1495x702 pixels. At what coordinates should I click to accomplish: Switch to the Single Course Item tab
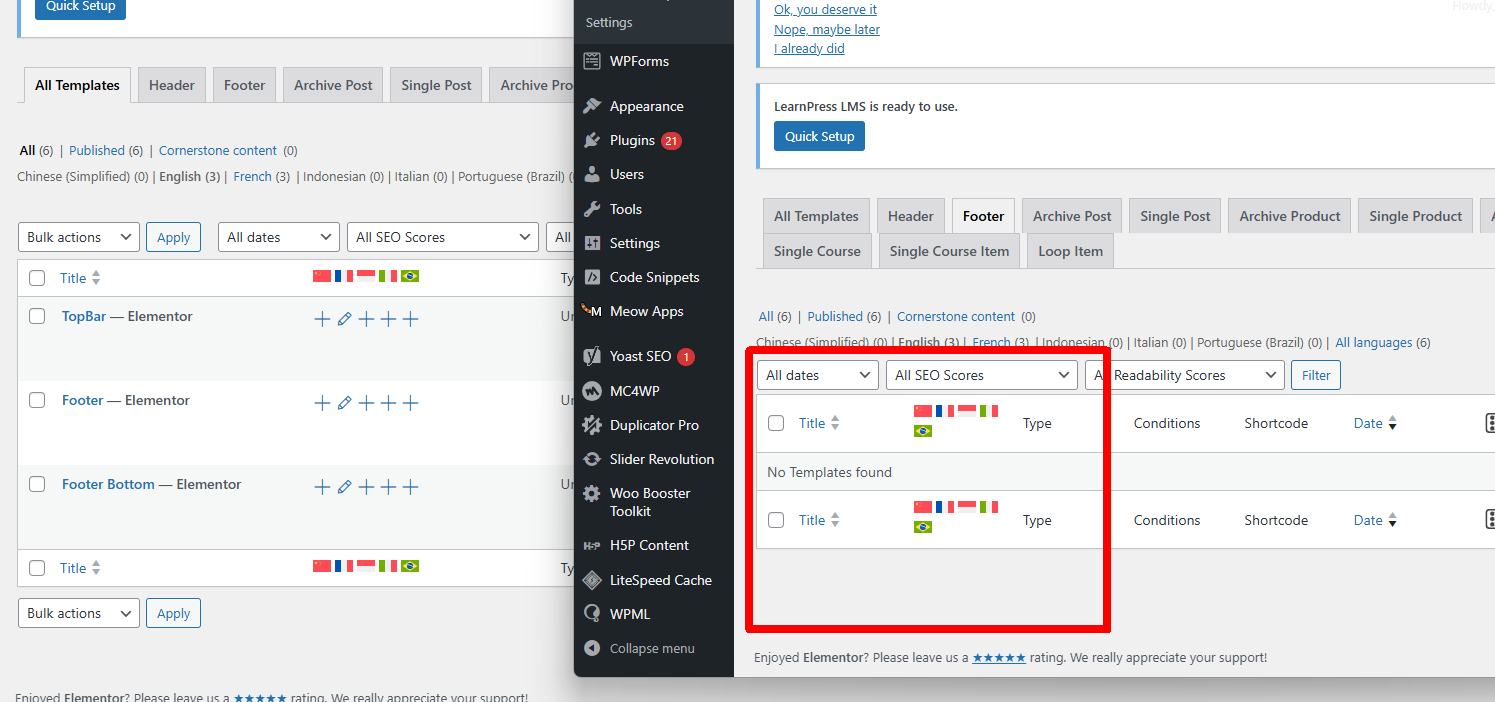950,251
